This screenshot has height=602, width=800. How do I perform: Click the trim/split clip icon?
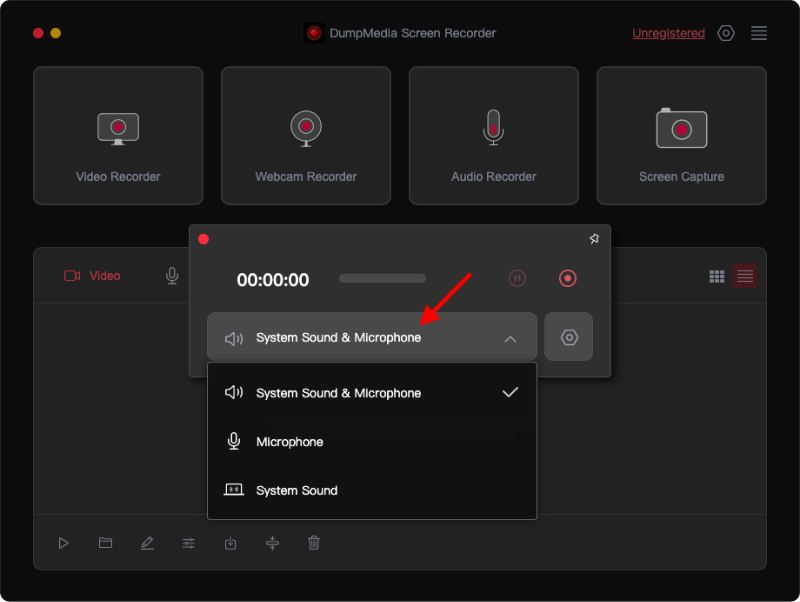(272, 543)
